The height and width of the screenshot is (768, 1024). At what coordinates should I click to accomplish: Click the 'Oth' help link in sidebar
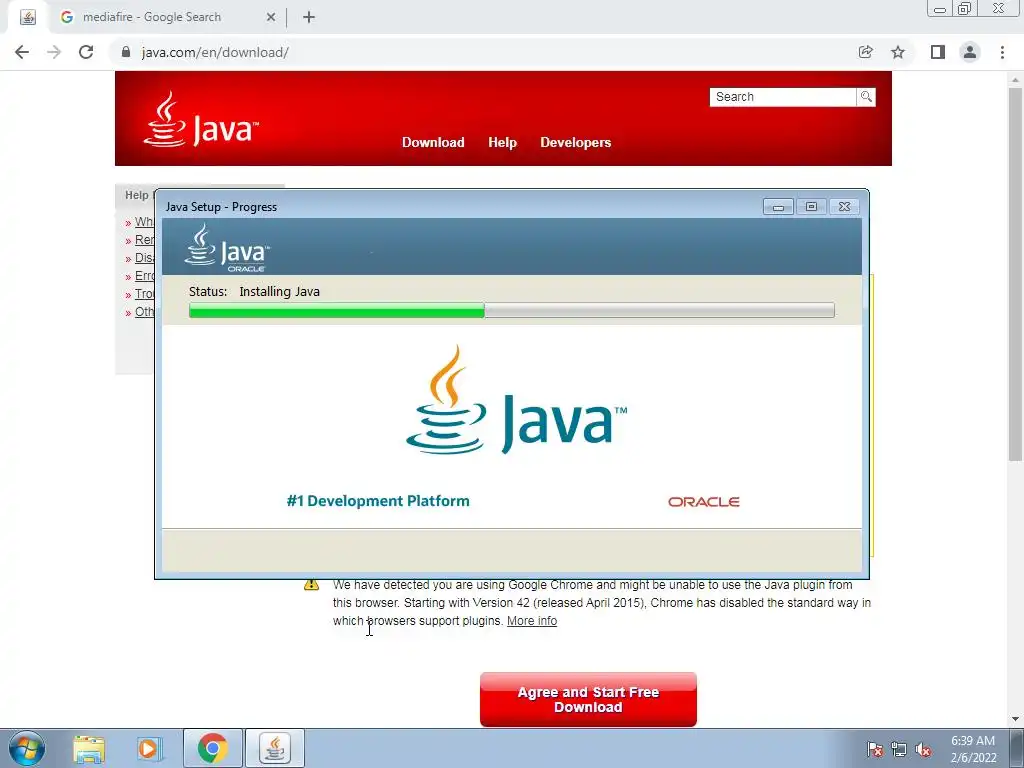[144, 312]
